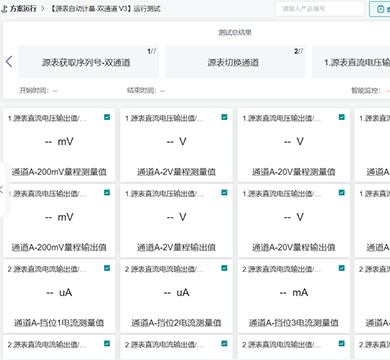Click the -- mV value in 通道A-200mV量程输出值 card
The height and width of the screenshot is (360, 390).
59,217
